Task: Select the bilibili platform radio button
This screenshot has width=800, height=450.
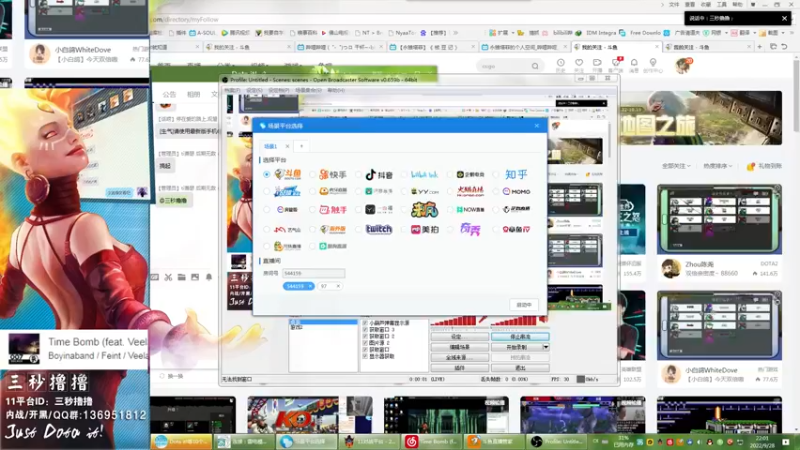Action: (404, 174)
